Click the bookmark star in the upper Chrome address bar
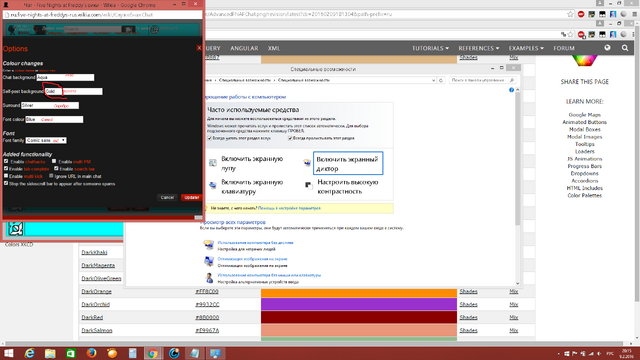640x360 pixels. (x=570, y=14)
